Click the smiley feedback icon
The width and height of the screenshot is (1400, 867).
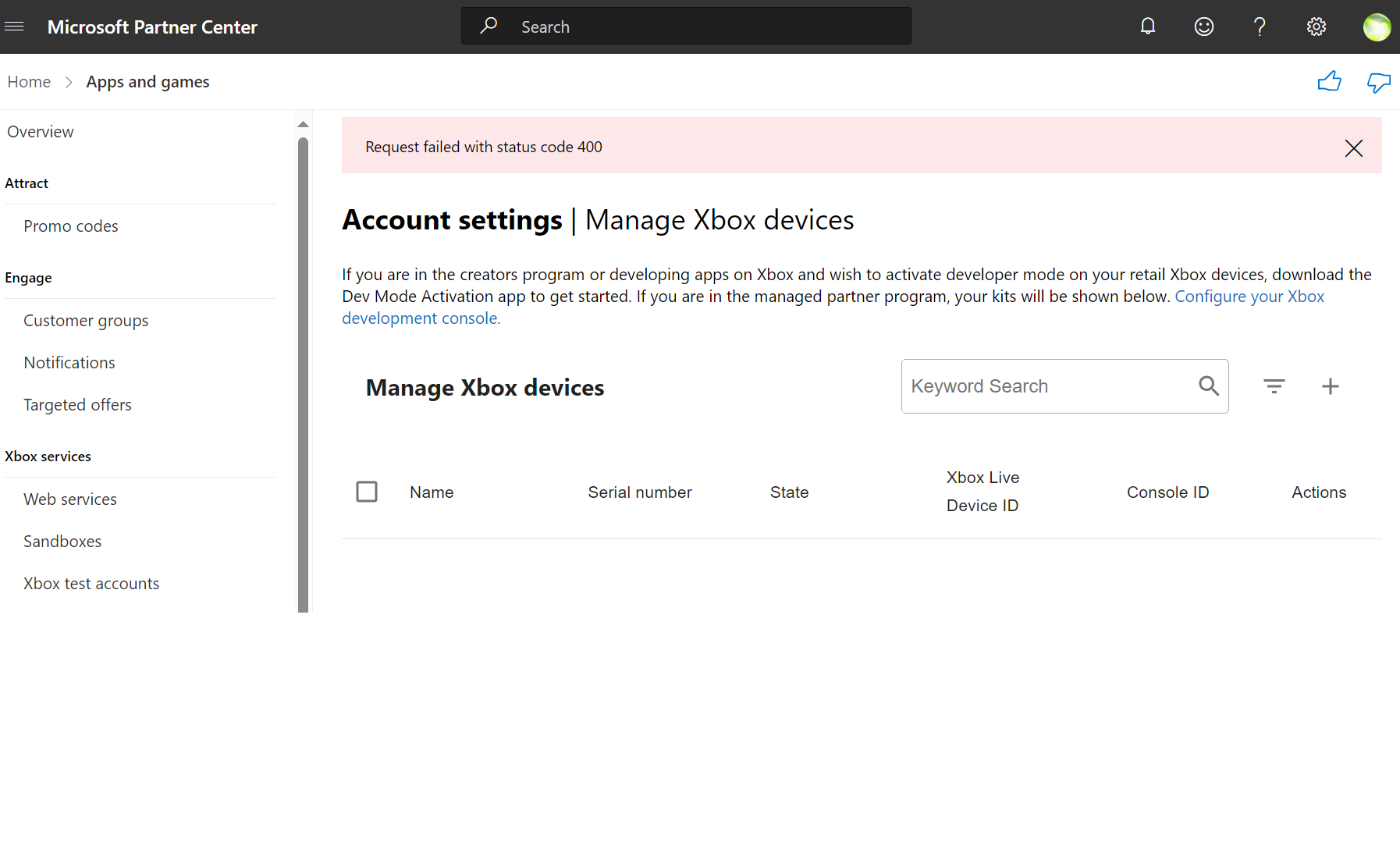click(x=1203, y=27)
